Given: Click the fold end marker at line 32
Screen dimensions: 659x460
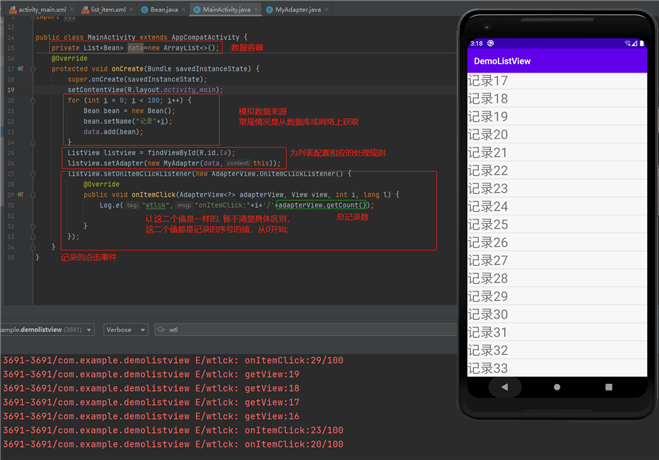Looking at the screenshot, I should pos(33,226).
